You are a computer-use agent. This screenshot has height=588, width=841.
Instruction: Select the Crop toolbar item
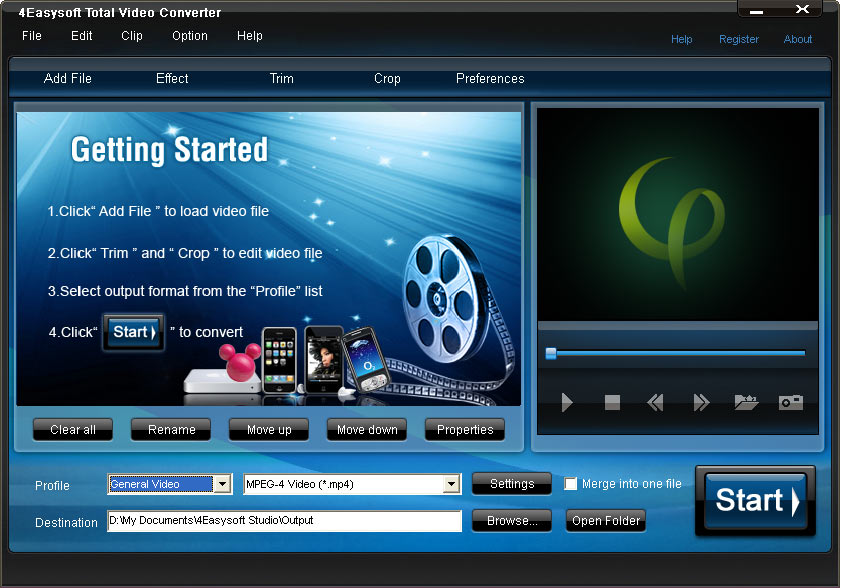[x=387, y=79]
